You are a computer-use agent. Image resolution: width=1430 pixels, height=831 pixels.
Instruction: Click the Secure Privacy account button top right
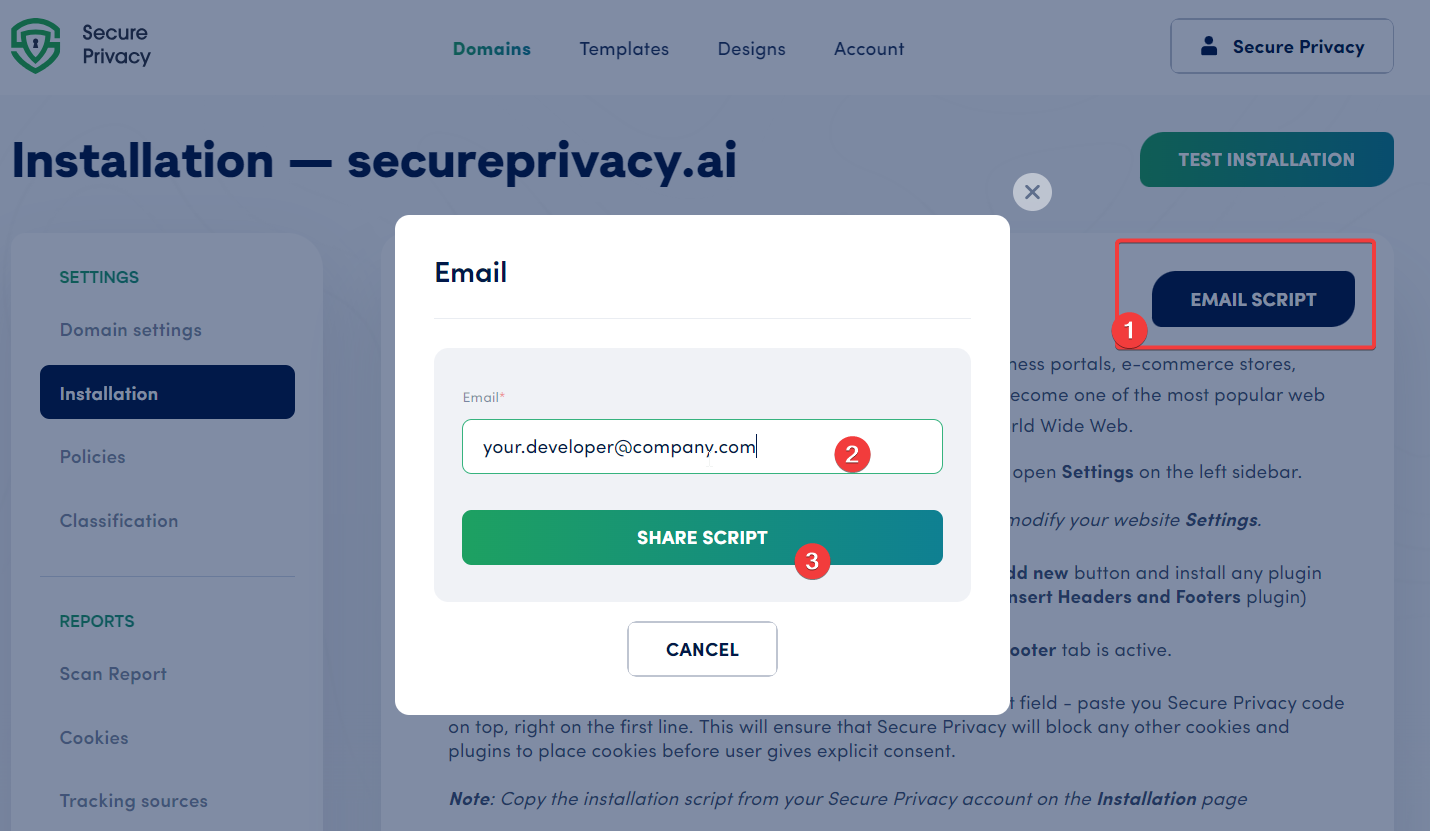click(x=1281, y=45)
